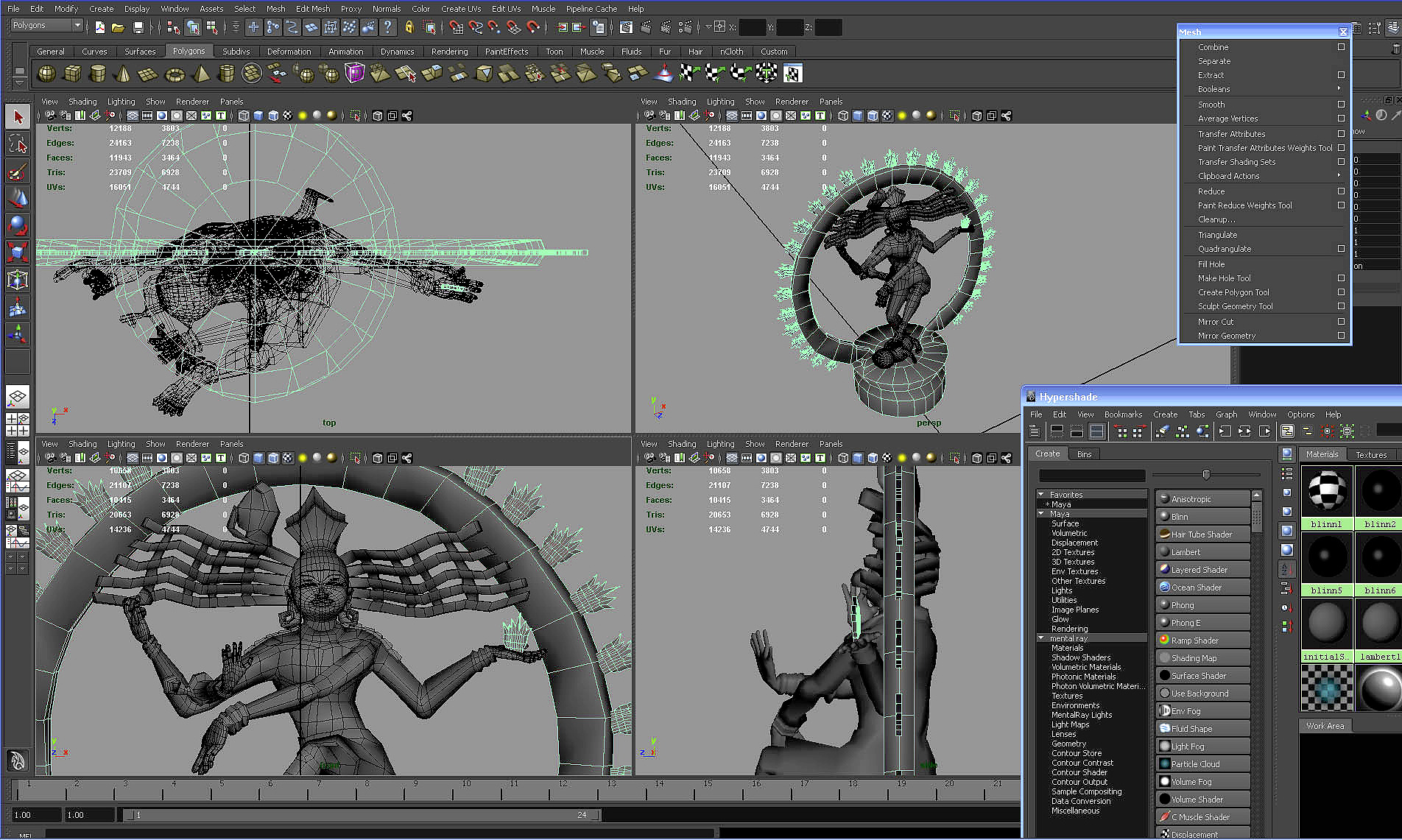Open Transfer Attributes options box
Screen dimensions: 1402x840
(1341, 133)
